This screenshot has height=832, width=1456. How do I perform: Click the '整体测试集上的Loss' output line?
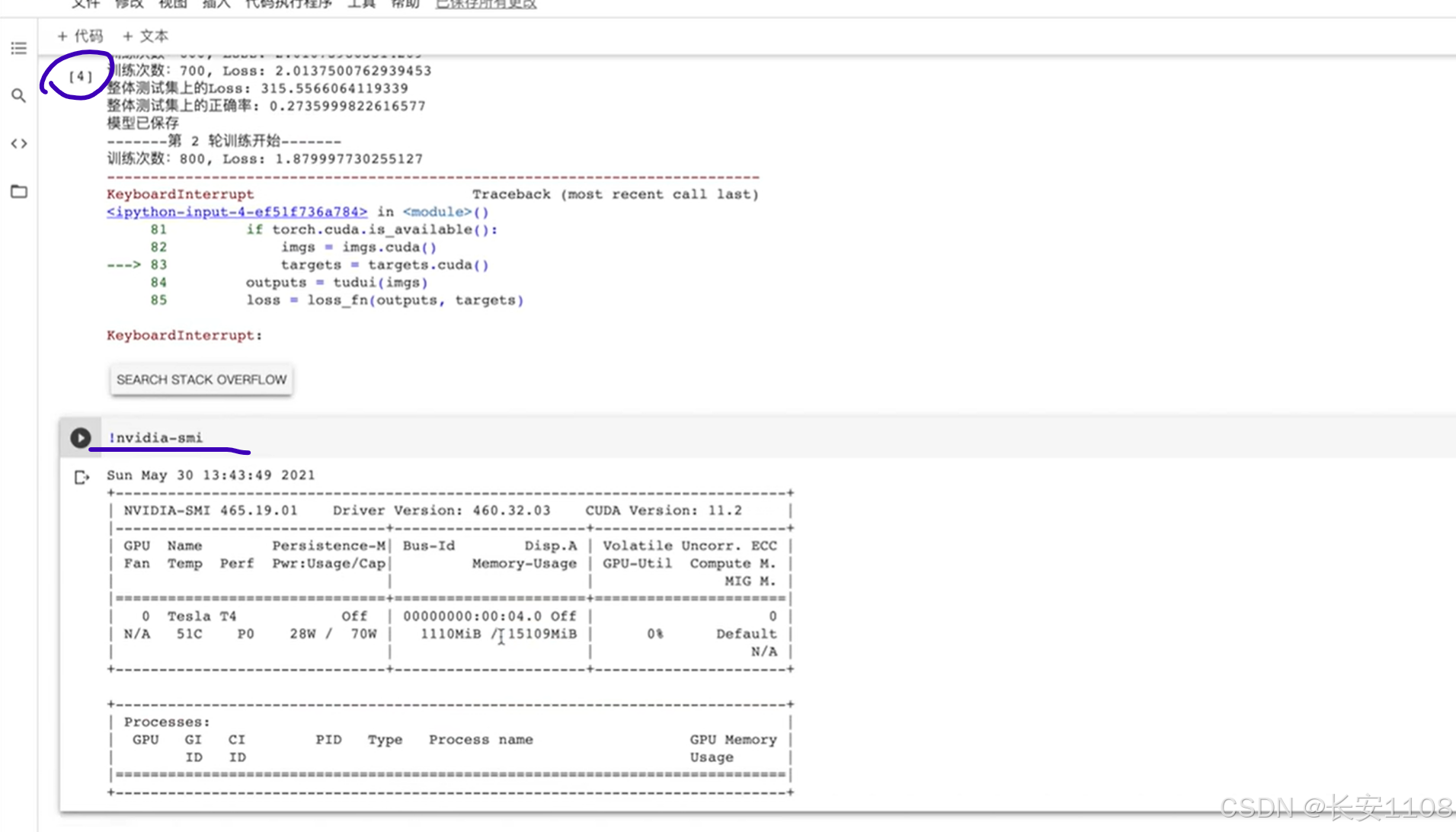(x=258, y=88)
